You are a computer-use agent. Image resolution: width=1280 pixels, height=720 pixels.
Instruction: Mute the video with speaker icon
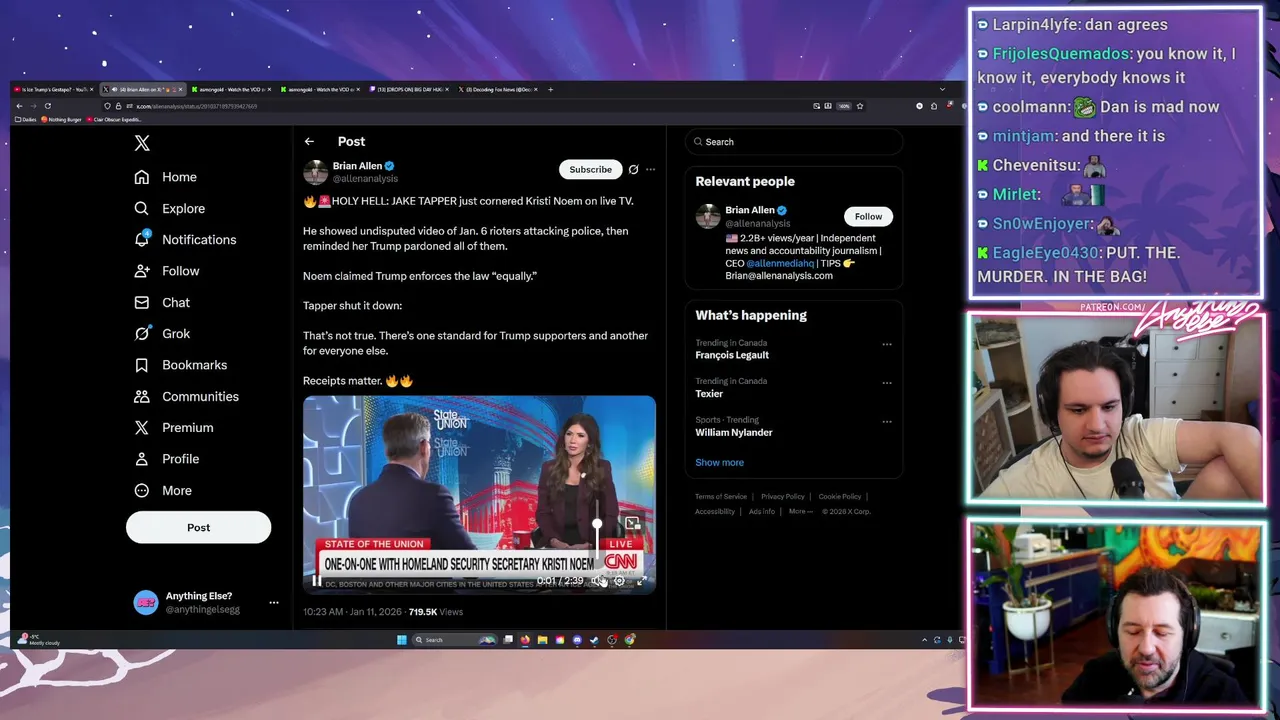coord(597,581)
